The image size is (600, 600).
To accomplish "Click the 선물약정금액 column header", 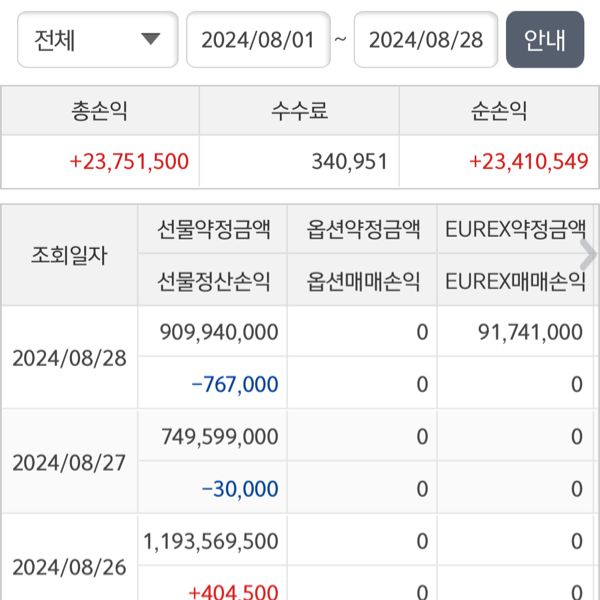I will pyautogui.click(x=214, y=230).
